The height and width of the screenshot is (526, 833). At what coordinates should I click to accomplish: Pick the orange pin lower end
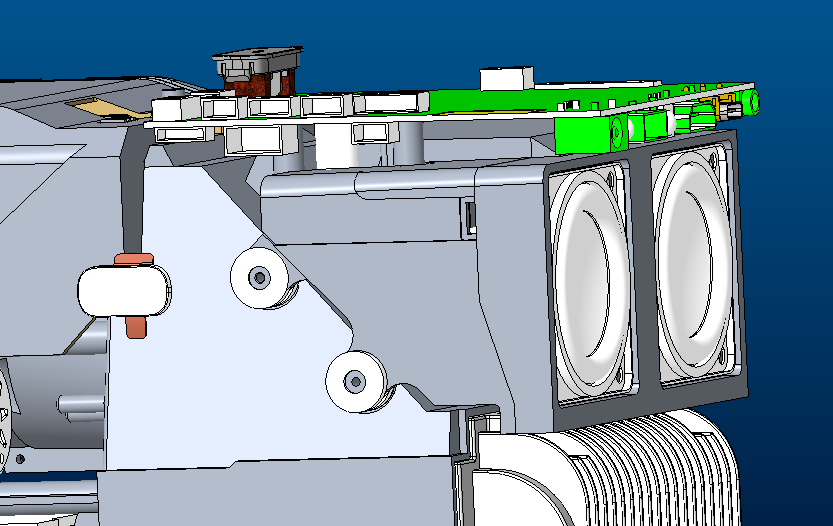136,327
